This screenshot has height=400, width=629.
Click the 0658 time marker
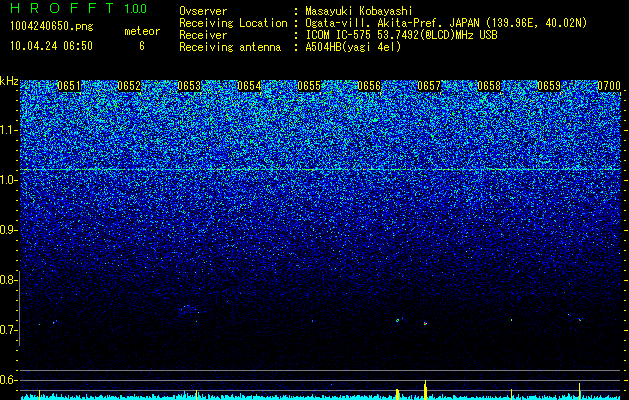(489, 86)
